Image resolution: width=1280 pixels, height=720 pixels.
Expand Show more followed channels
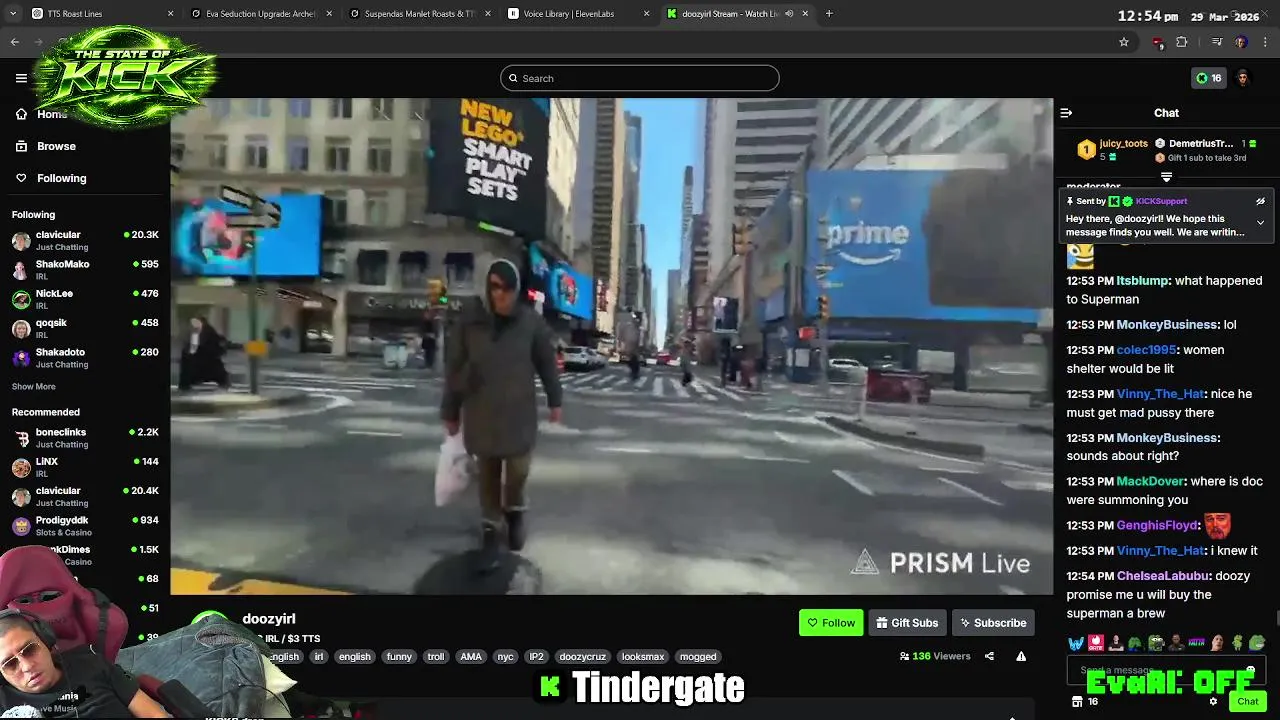34,386
